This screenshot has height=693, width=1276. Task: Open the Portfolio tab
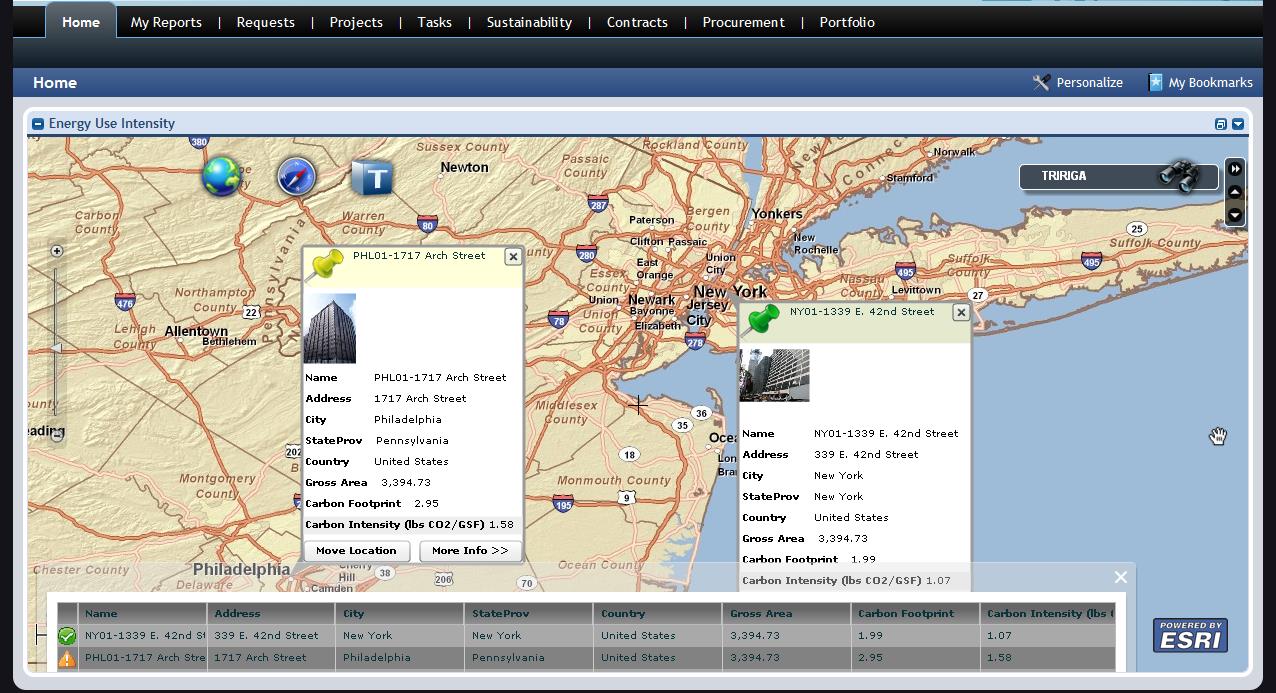[x=847, y=22]
